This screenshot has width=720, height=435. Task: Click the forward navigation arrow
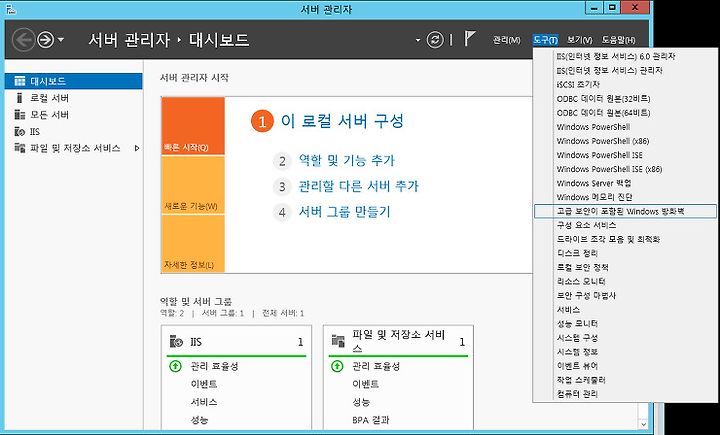pyautogui.click(x=45, y=40)
